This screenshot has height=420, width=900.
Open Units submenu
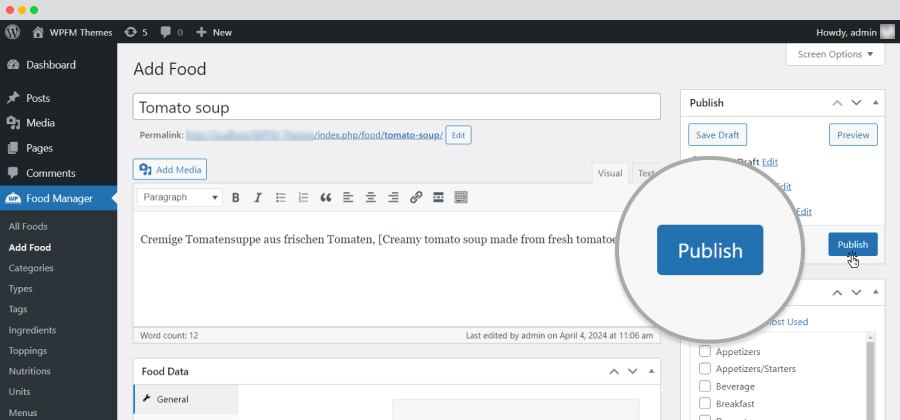(20, 392)
